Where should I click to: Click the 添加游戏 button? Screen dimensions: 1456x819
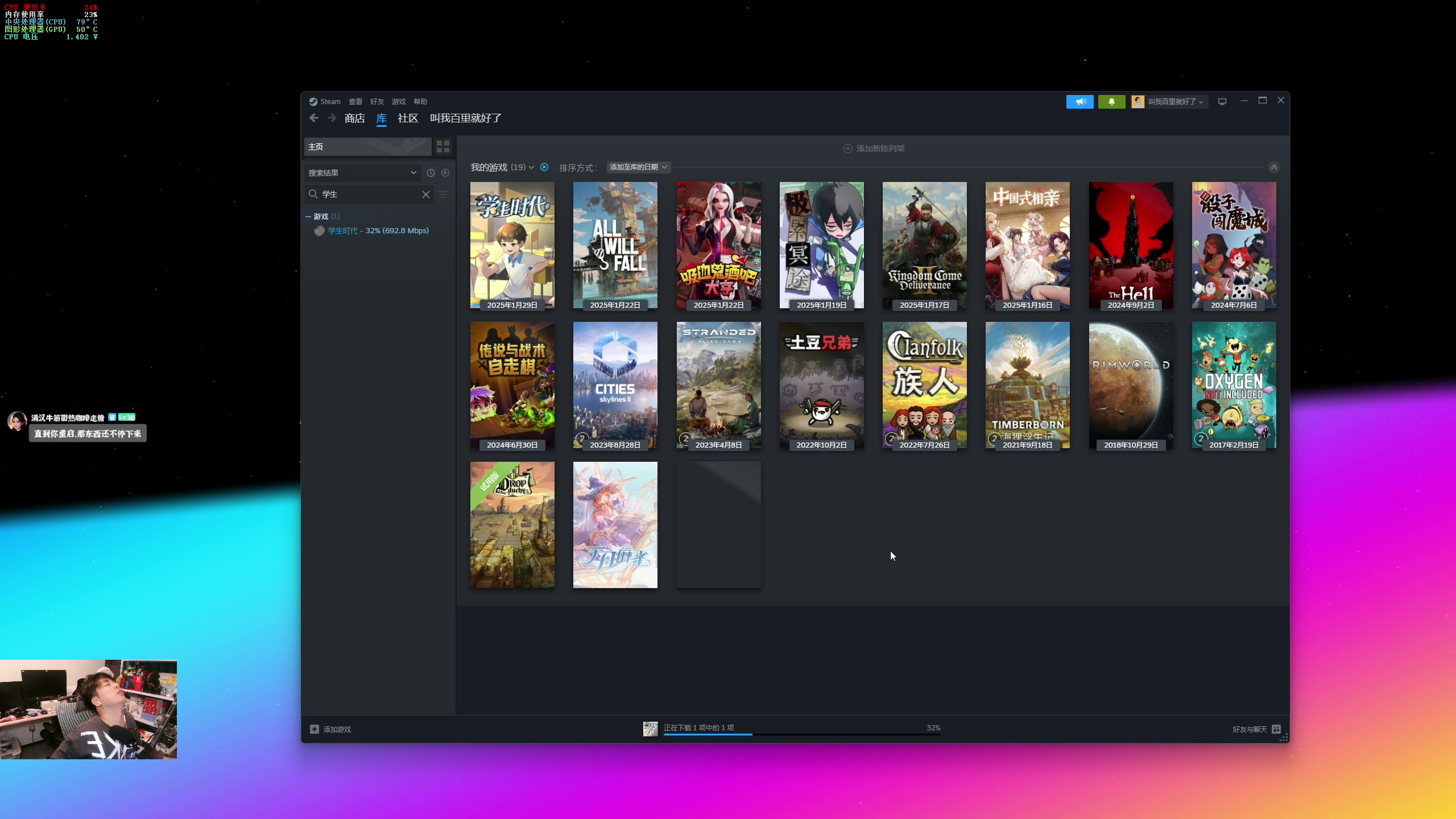pos(330,729)
